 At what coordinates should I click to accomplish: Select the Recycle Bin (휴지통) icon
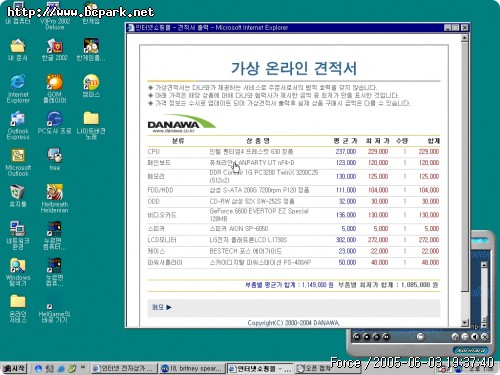(x=18, y=196)
